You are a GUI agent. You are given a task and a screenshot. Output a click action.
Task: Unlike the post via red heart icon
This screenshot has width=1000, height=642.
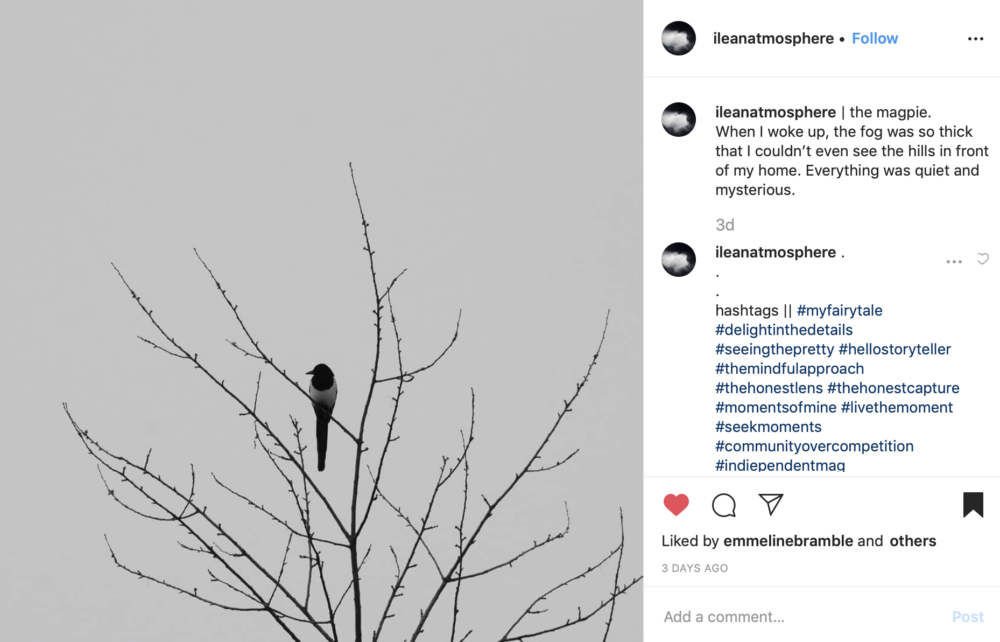(676, 505)
